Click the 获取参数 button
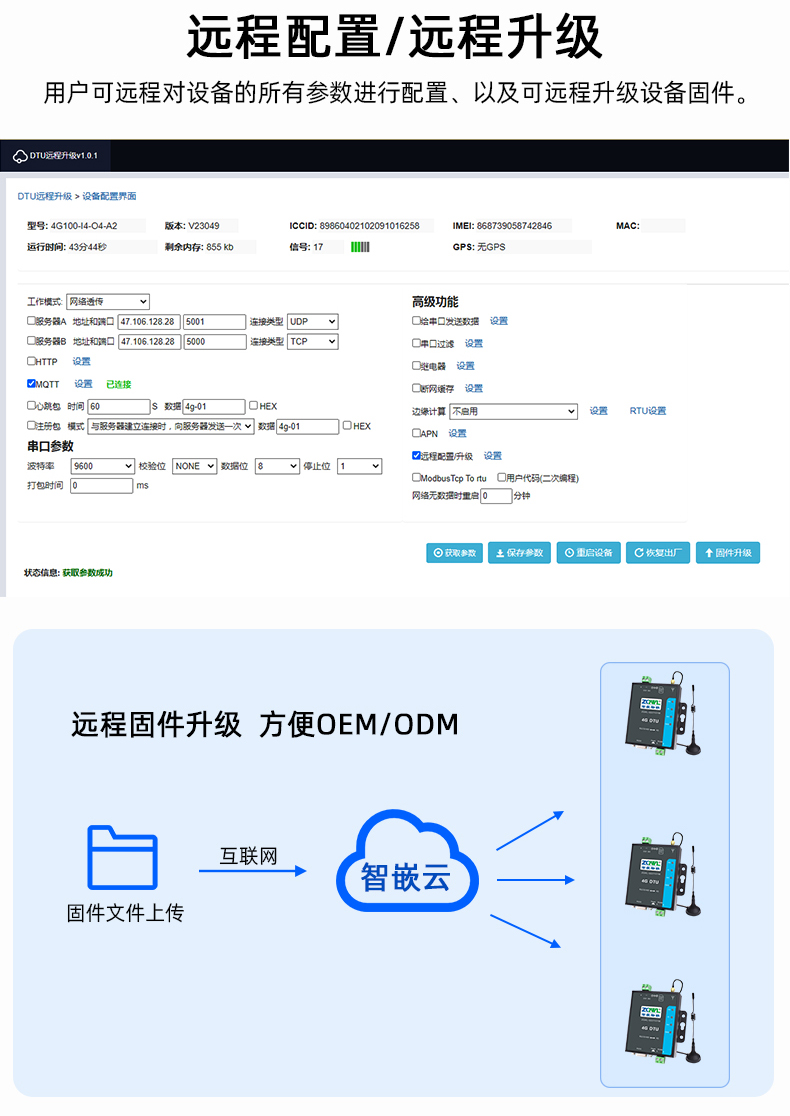This screenshot has width=790, height=1116. click(455, 553)
